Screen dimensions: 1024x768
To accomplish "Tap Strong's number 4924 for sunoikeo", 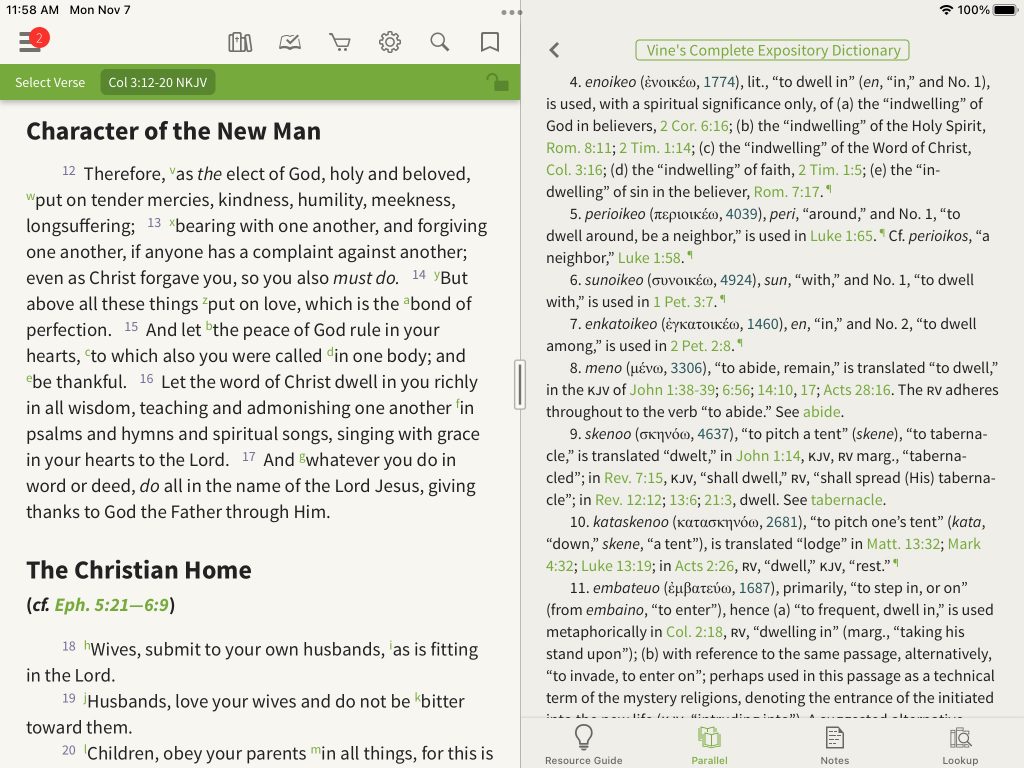I will 737,280.
